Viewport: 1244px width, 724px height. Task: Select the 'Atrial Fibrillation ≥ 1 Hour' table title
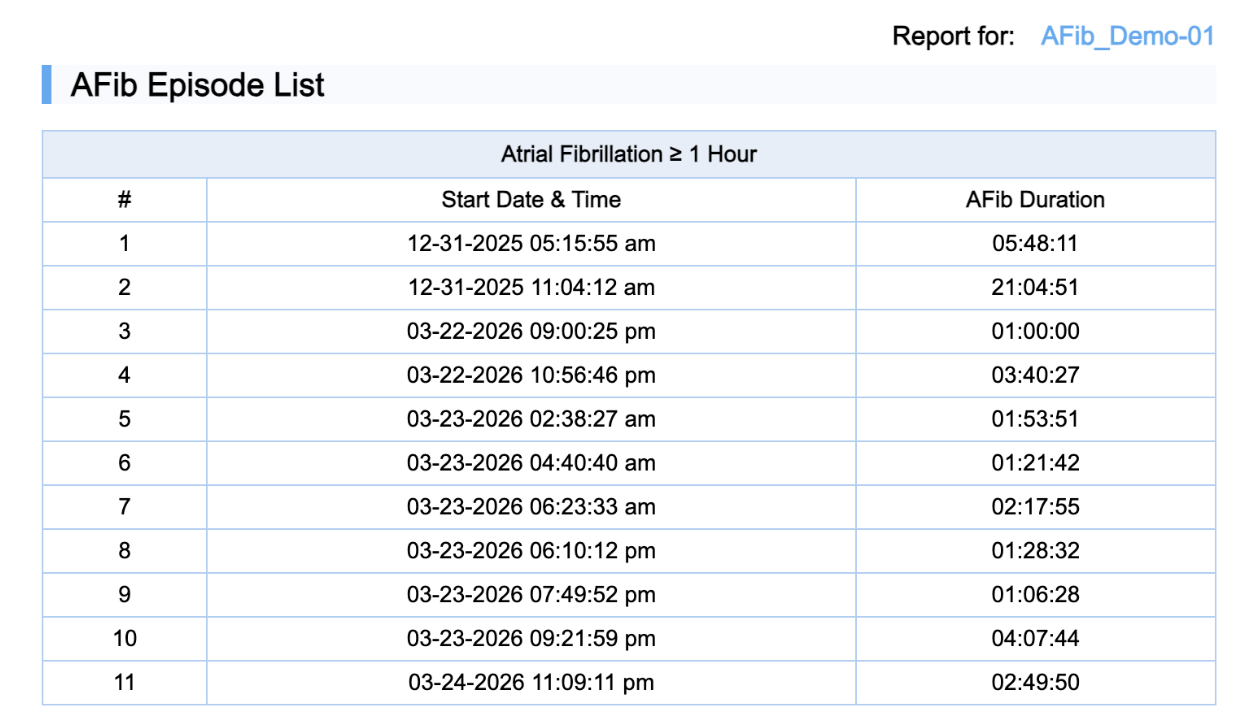click(x=628, y=155)
